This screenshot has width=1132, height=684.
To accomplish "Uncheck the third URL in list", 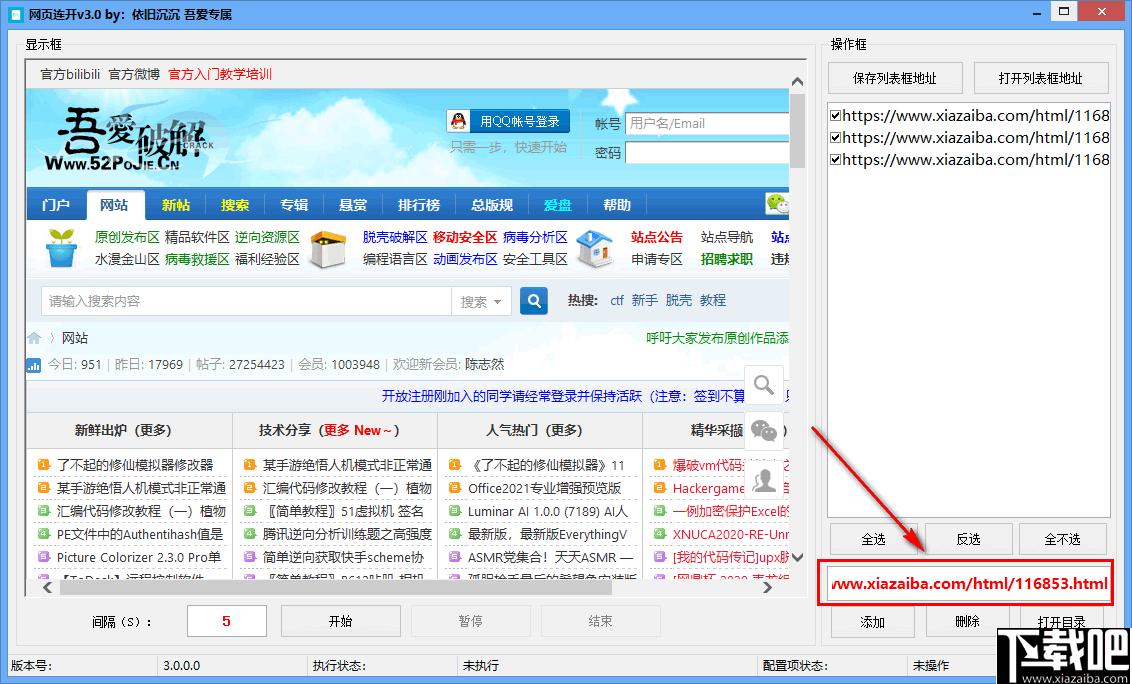I will coord(835,160).
